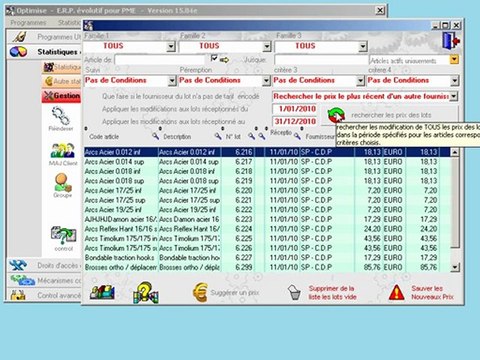This screenshot has width=480, height=360.
Task: Open the Suivi Pas de Conditions dropdown
Action: point(172,81)
